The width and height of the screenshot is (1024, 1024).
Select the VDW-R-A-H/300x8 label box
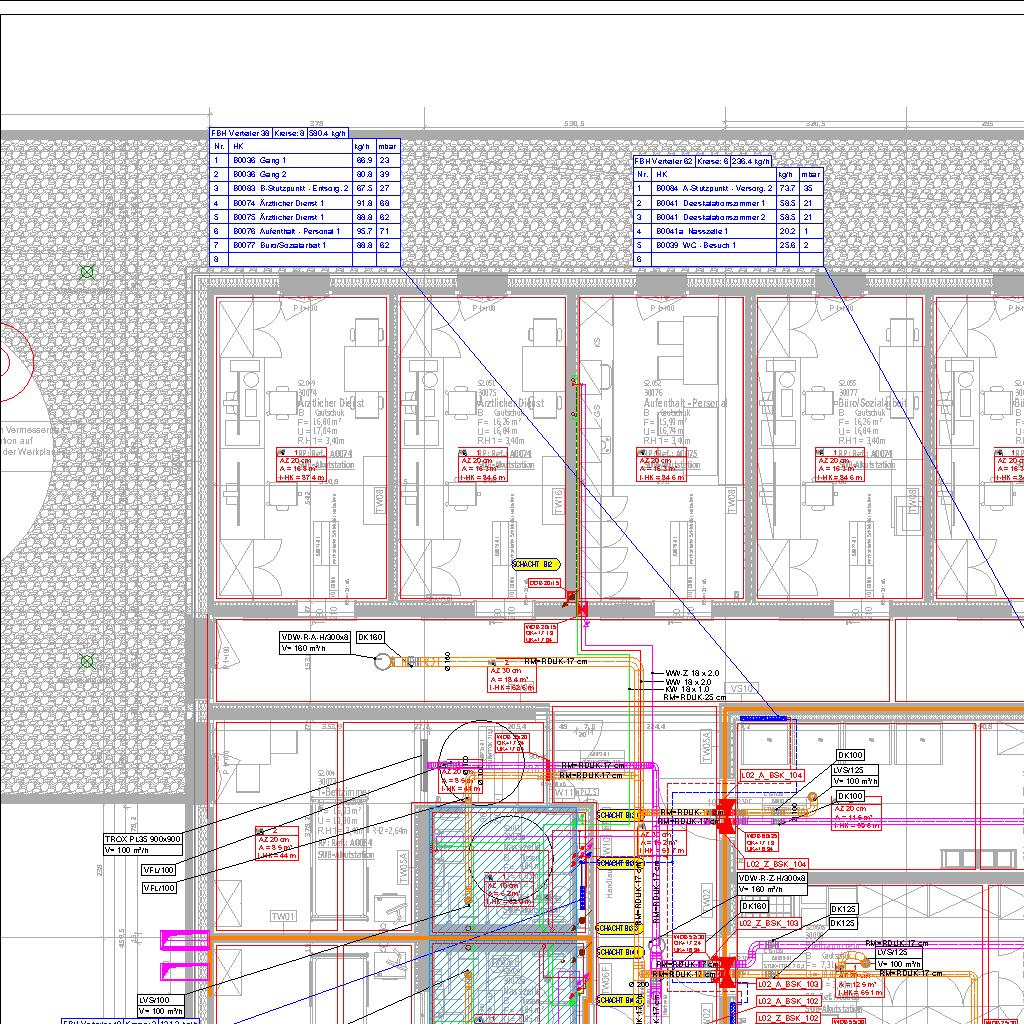[315, 636]
